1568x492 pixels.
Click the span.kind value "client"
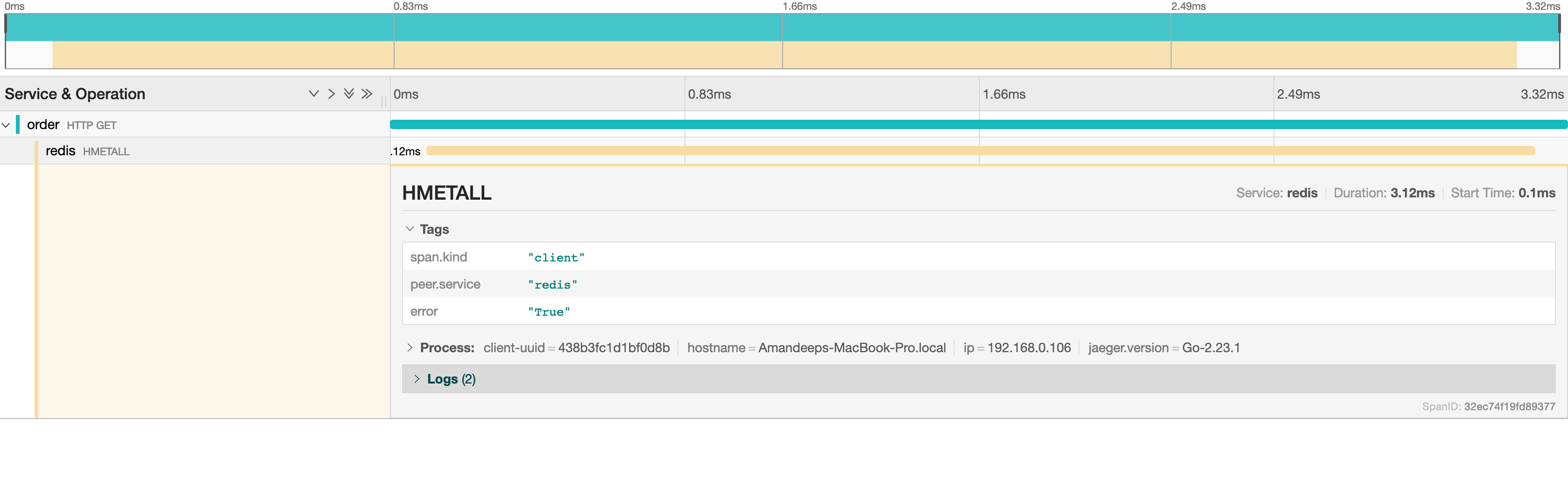pyautogui.click(x=556, y=257)
